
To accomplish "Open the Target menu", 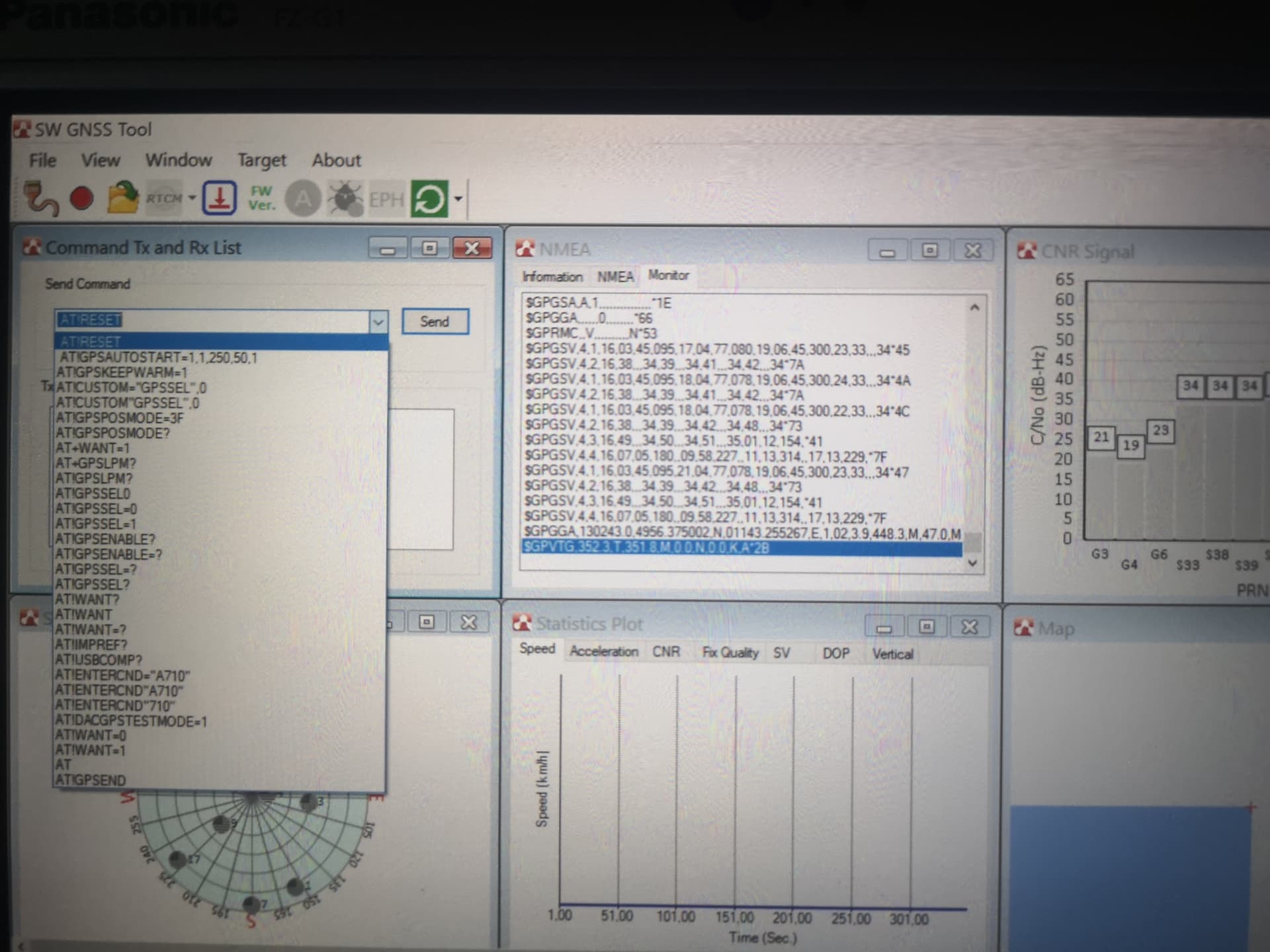I will 262,160.
